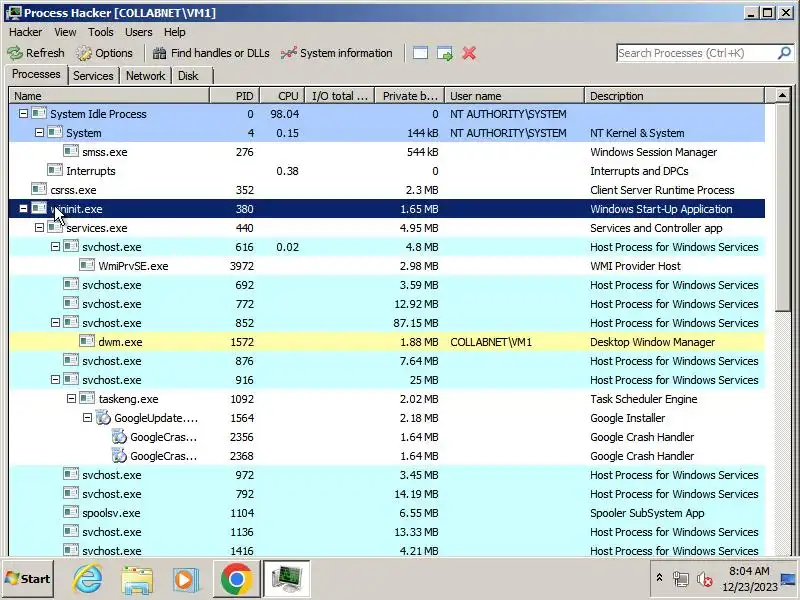800x600 pixels.
Task: Collapse the wininit.exe tree node
Action: click(23, 209)
